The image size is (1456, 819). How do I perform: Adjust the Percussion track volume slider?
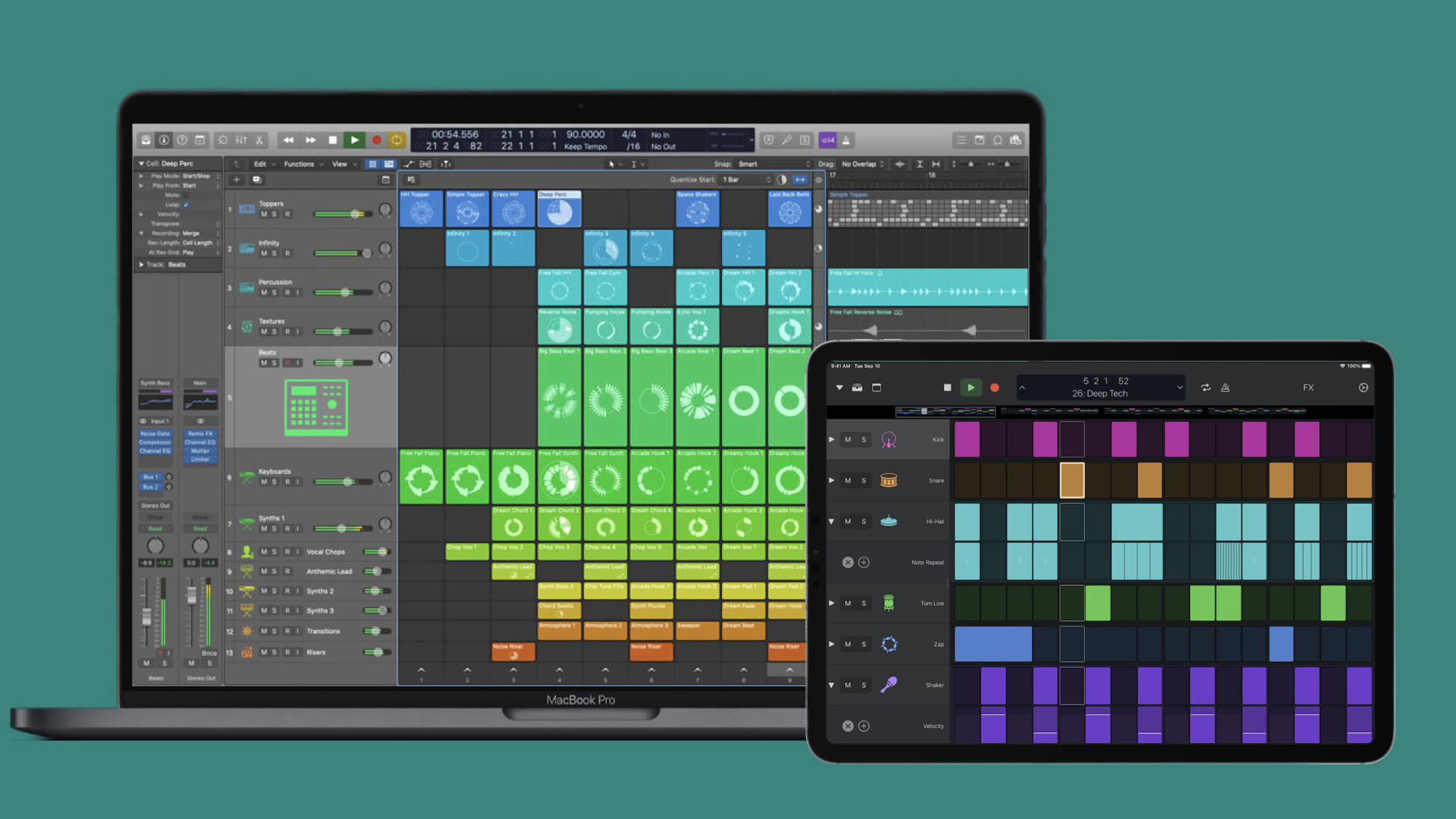coord(345,292)
